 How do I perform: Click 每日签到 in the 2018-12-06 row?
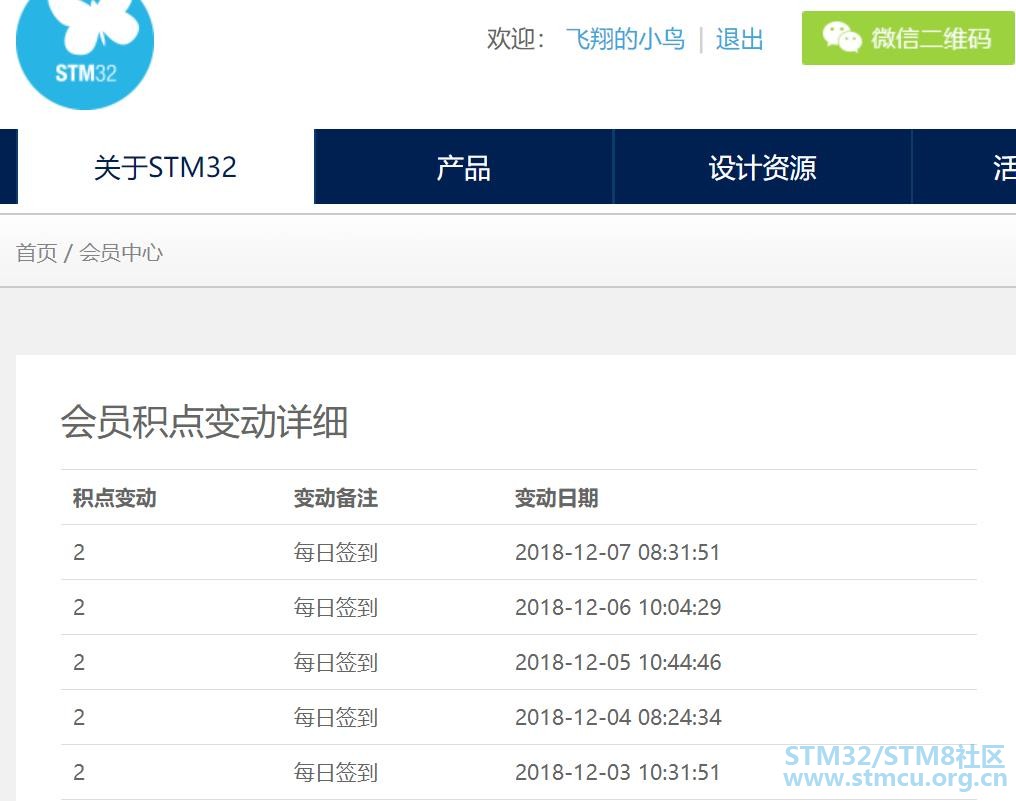[x=335, y=608]
